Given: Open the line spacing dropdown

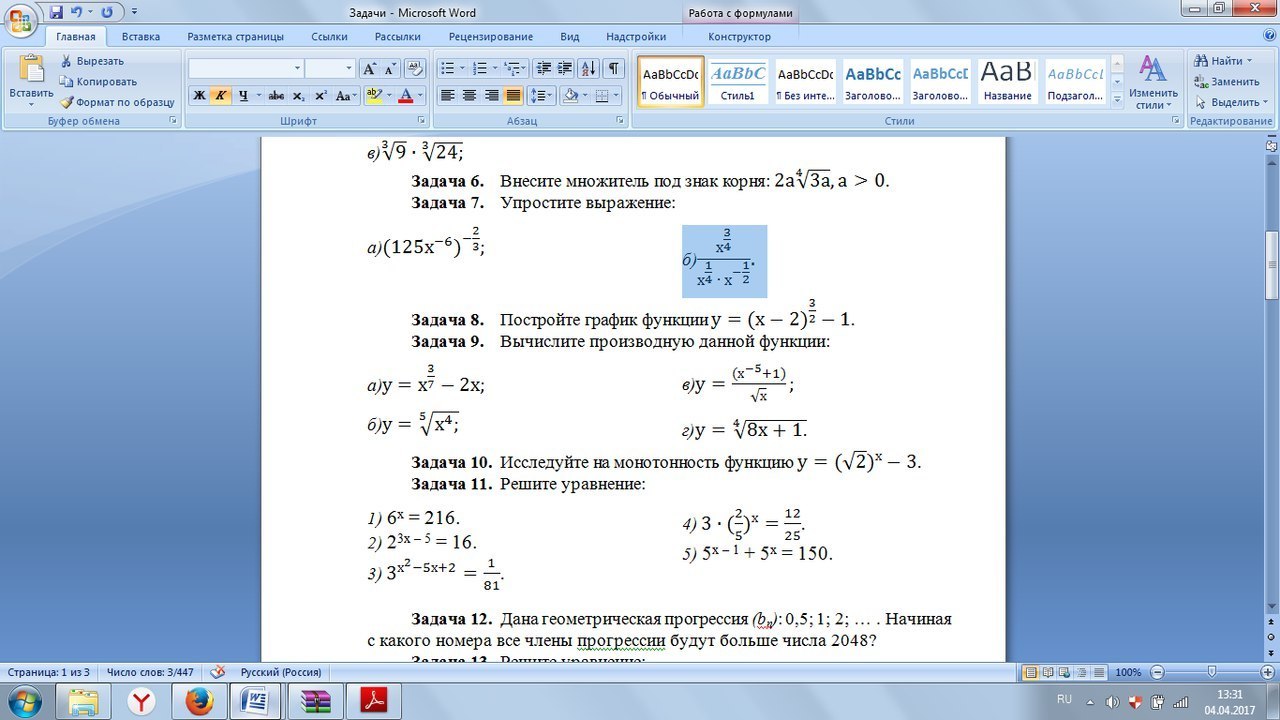Looking at the screenshot, I should pyautogui.click(x=541, y=96).
